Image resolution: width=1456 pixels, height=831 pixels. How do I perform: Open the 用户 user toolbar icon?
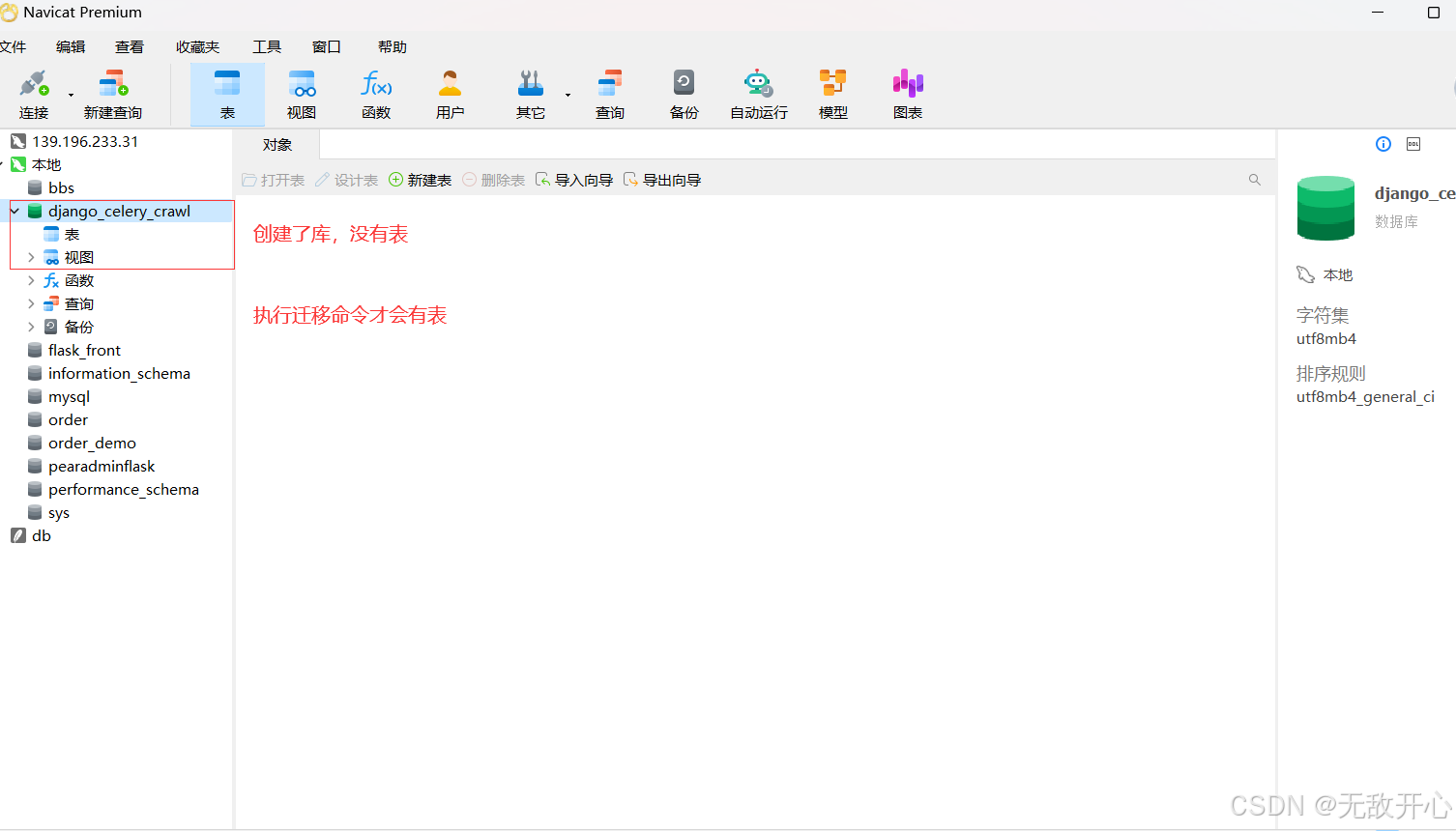coord(450,95)
